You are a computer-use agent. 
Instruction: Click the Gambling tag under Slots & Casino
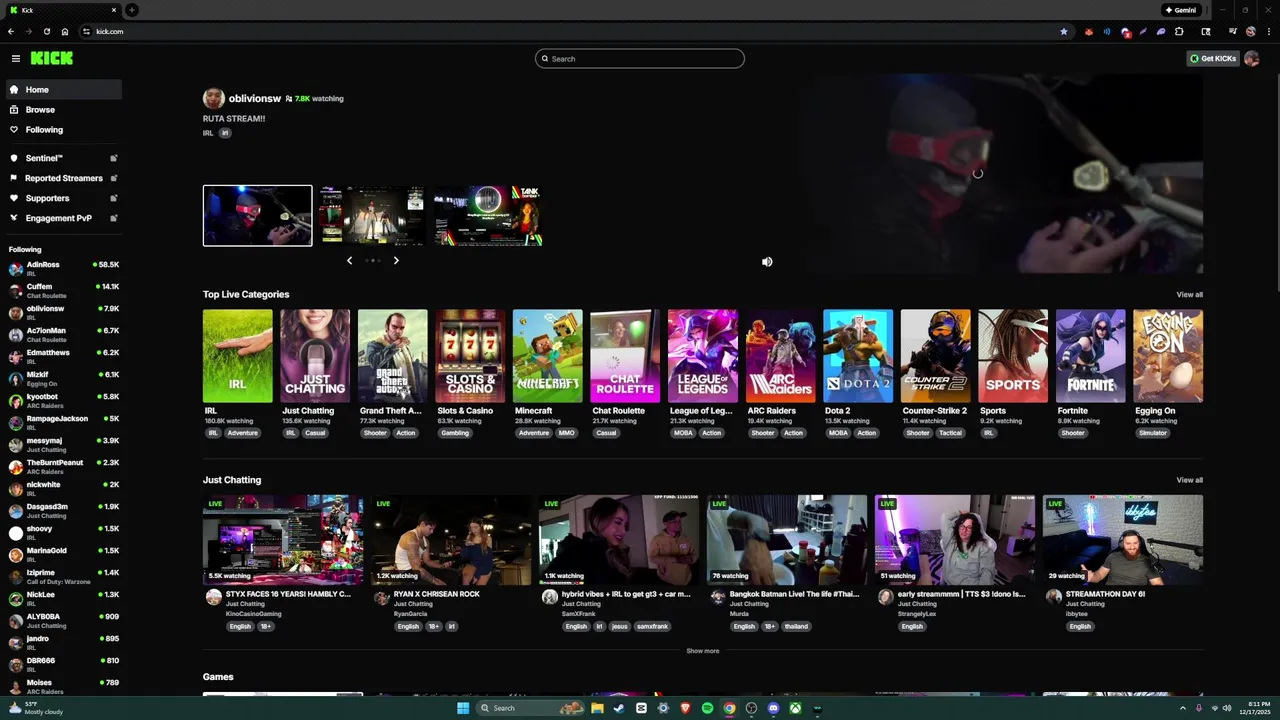click(455, 433)
